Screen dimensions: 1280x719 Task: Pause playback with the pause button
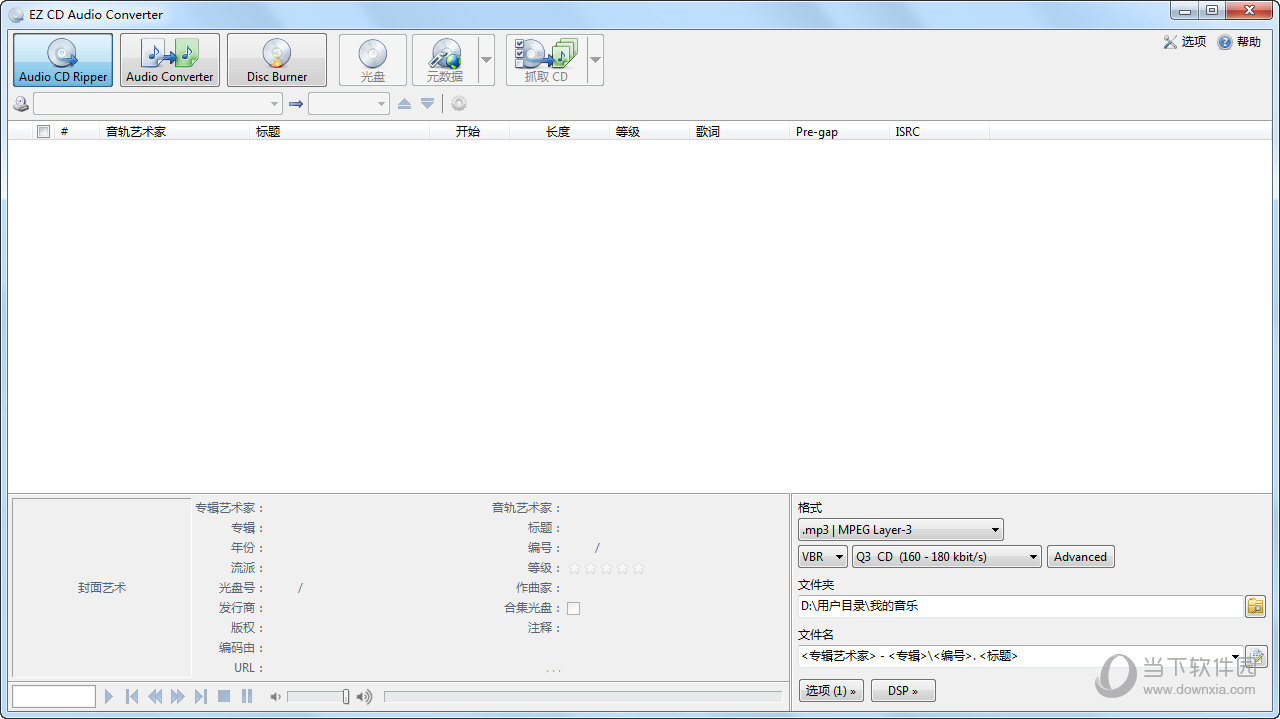247,696
